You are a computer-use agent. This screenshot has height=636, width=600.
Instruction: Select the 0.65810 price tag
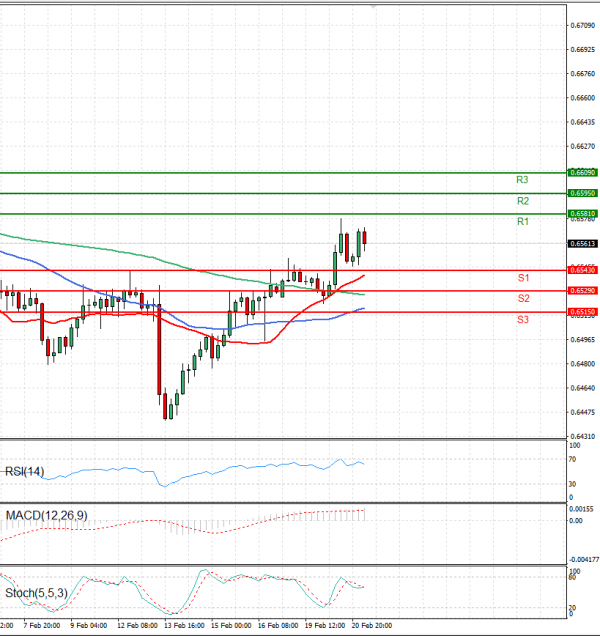(583, 214)
